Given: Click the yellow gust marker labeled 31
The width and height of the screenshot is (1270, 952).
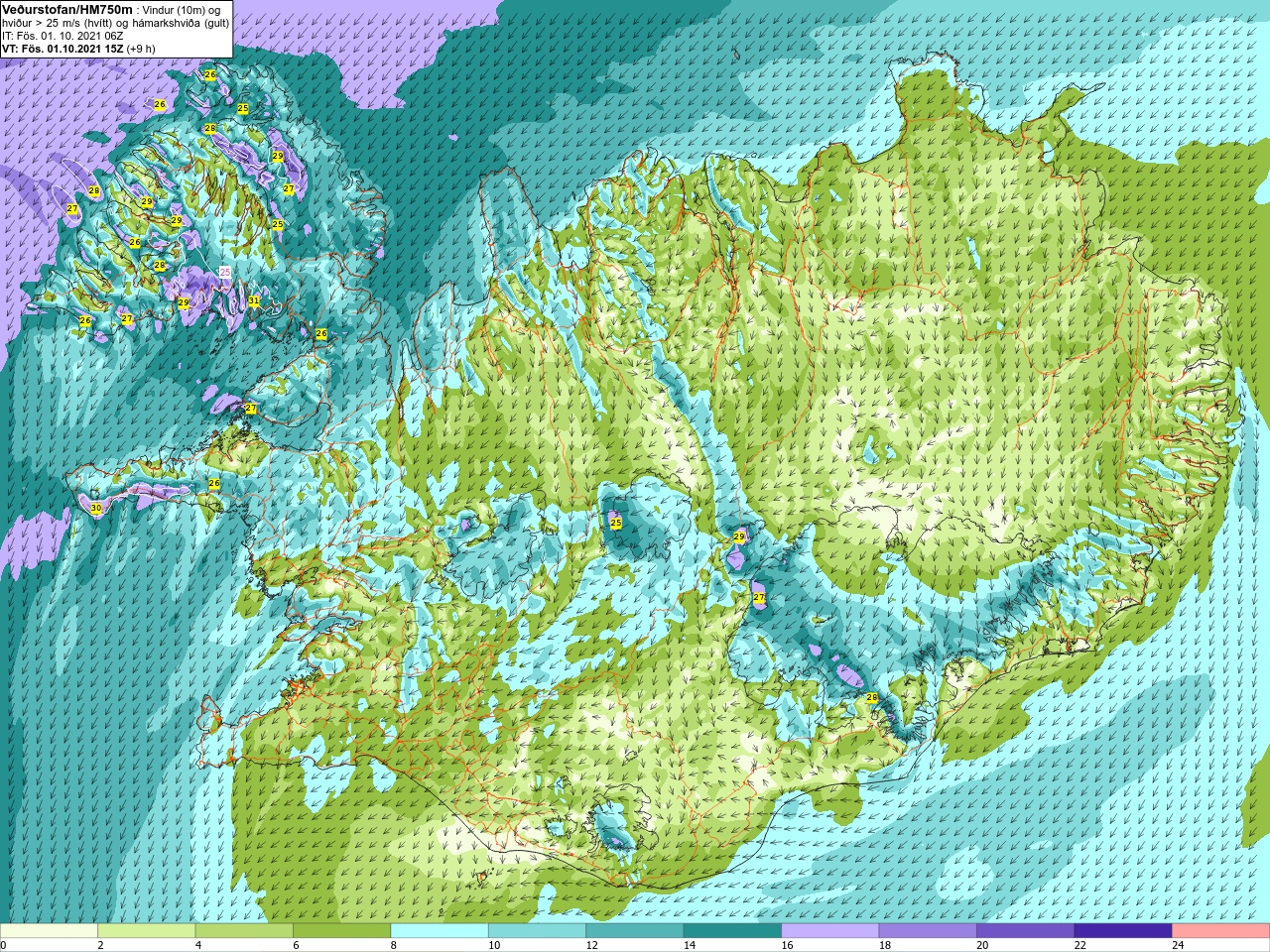Looking at the screenshot, I should 254,300.
